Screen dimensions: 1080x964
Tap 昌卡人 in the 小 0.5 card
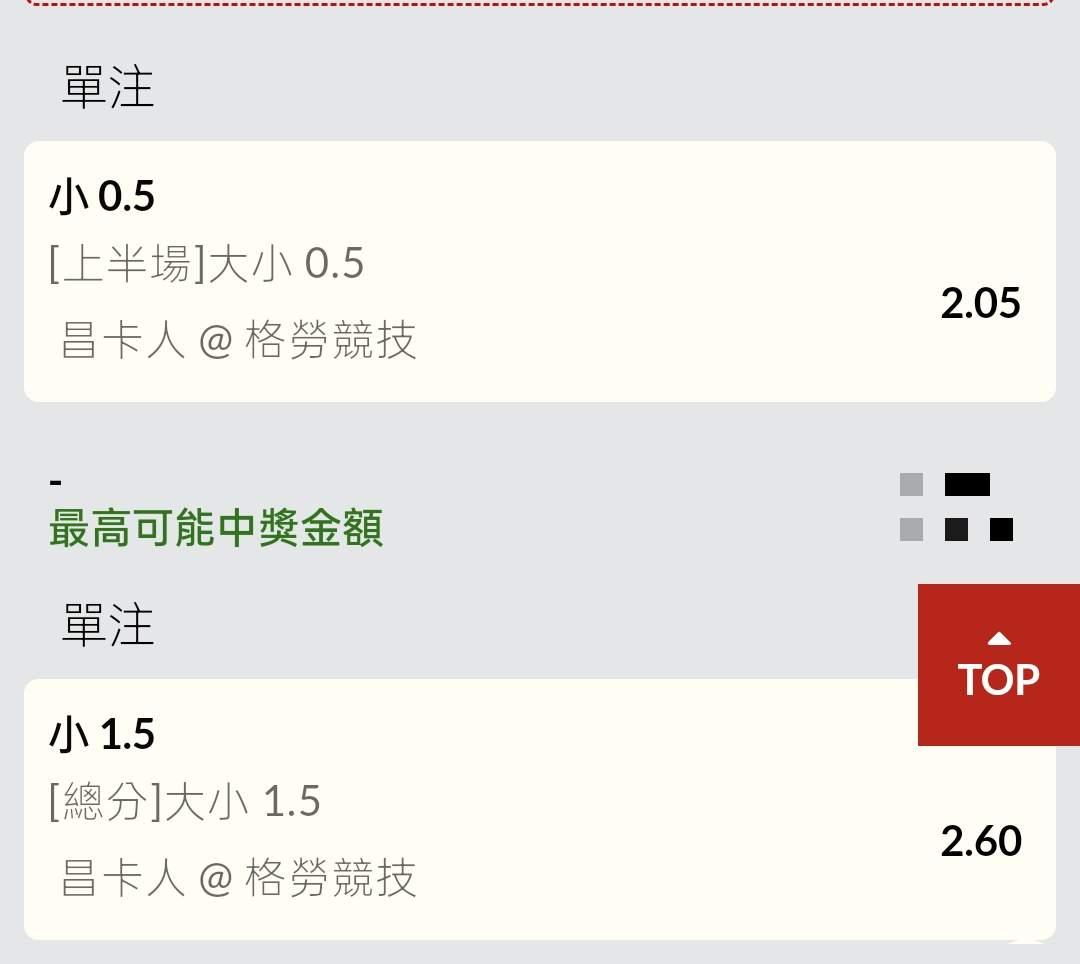pyautogui.click(x=123, y=341)
